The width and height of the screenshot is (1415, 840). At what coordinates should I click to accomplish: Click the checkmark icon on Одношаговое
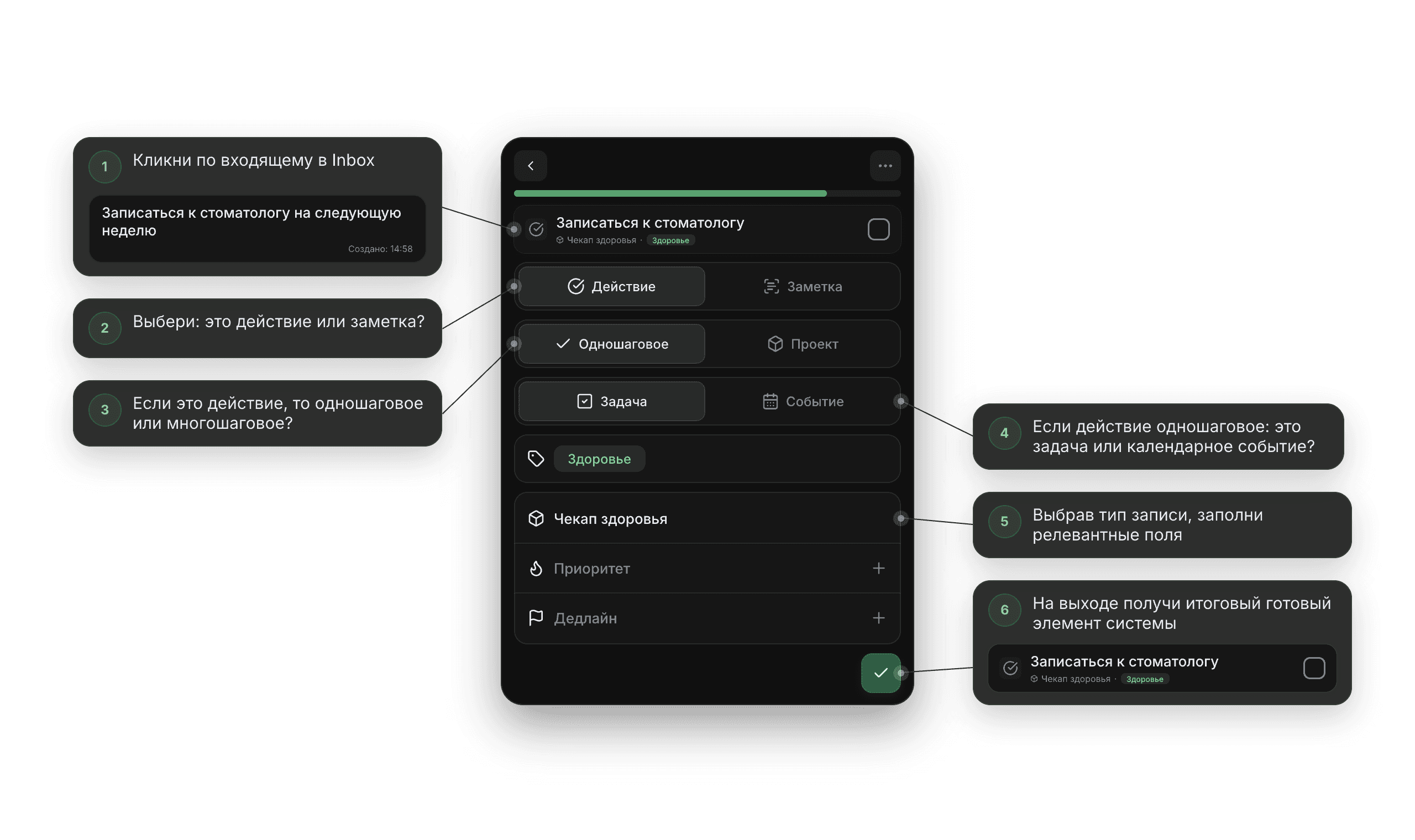(x=563, y=344)
